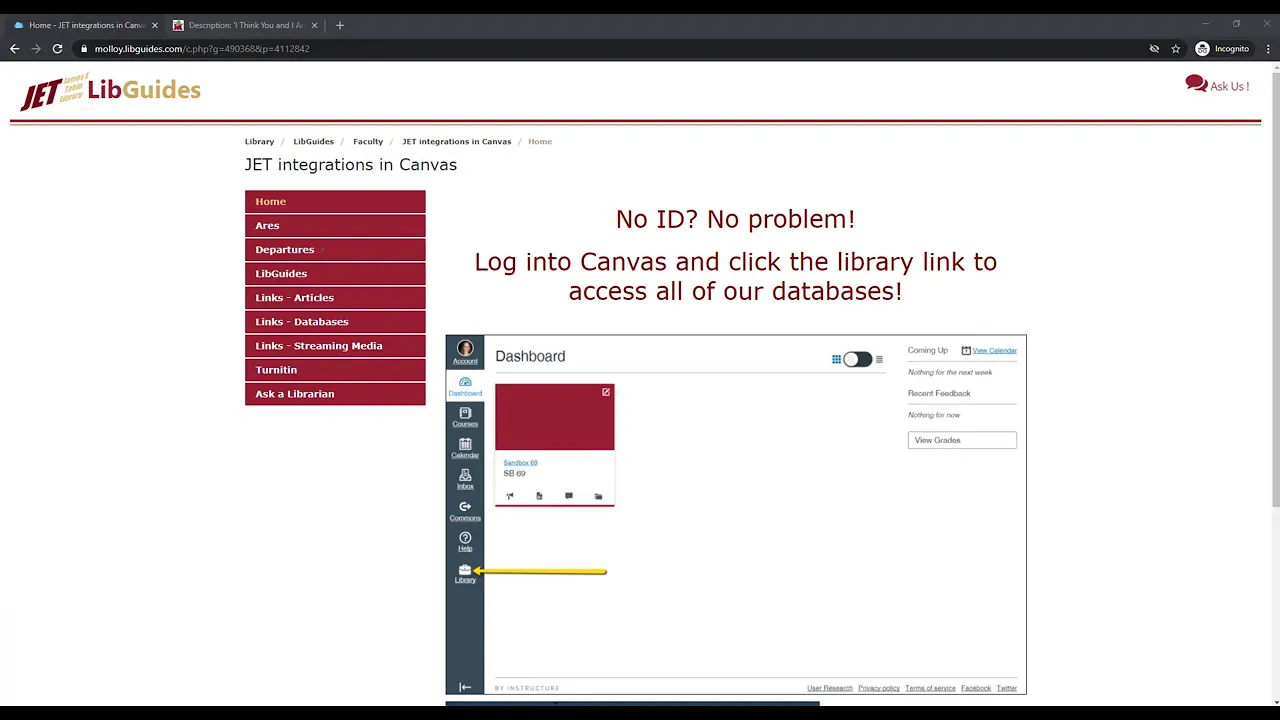This screenshot has height=720, width=1280.
Task: Click the lock icon in address bar
Action: [x=85, y=48]
